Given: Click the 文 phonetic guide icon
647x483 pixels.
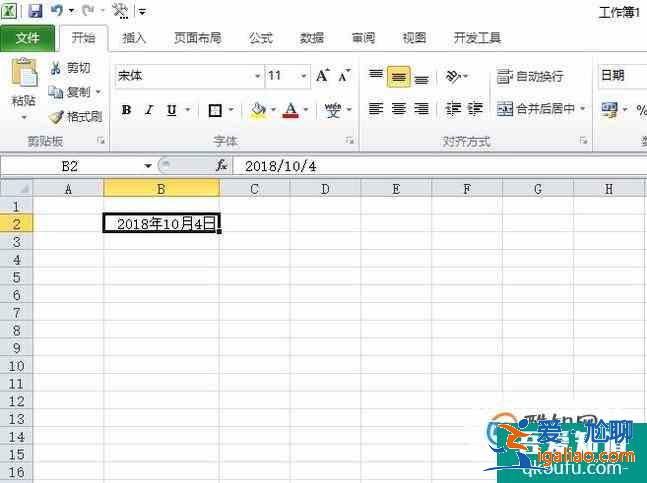Looking at the screenshot, I should 333,110.
